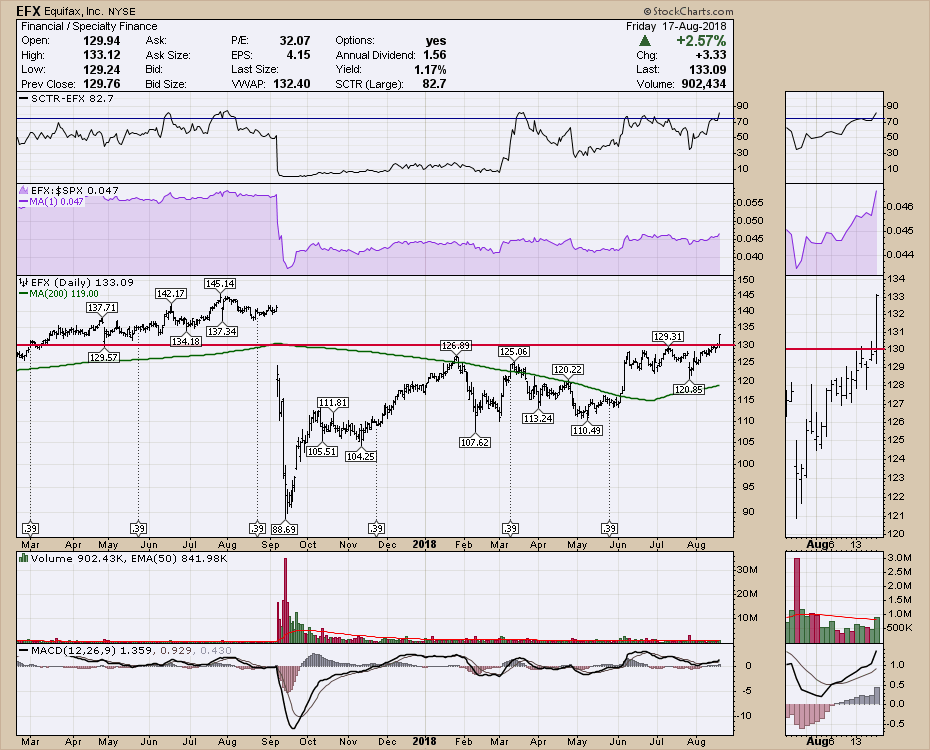Click the 88.69 low price label
The width and height of the screenshot is (930, 750).
284,528
